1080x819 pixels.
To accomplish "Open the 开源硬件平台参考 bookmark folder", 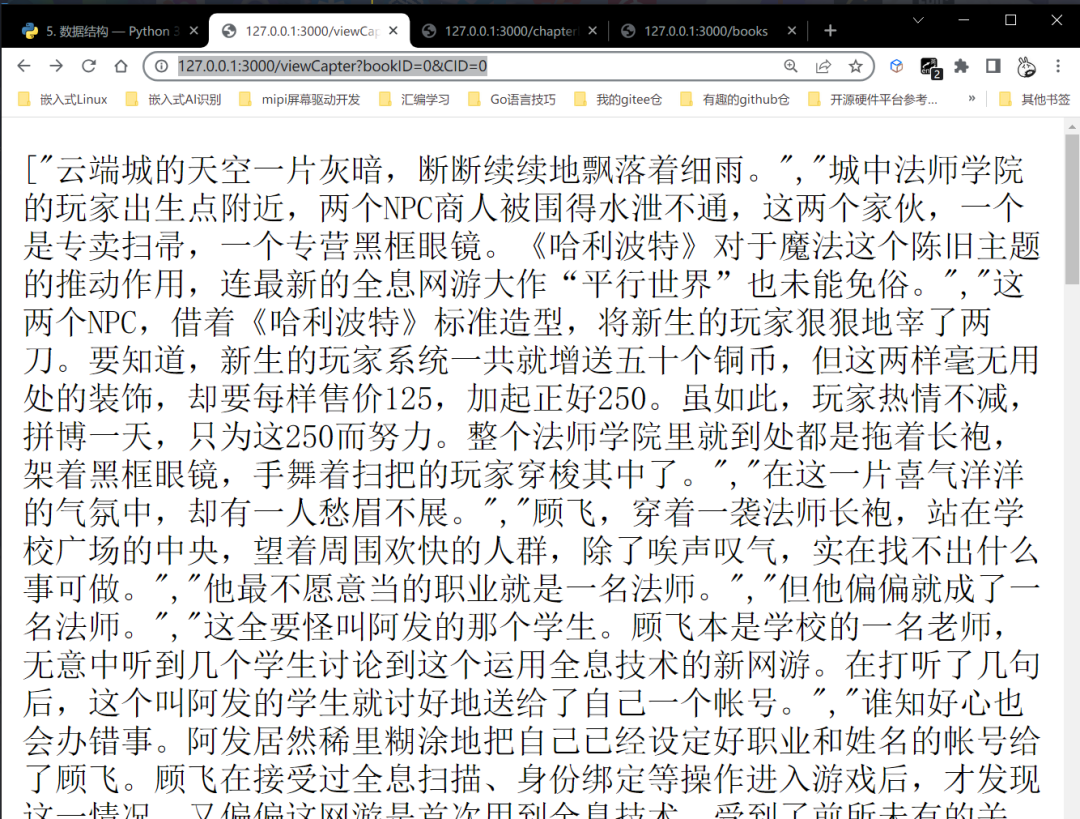I will pyautogui.click(x=873, y=100).
